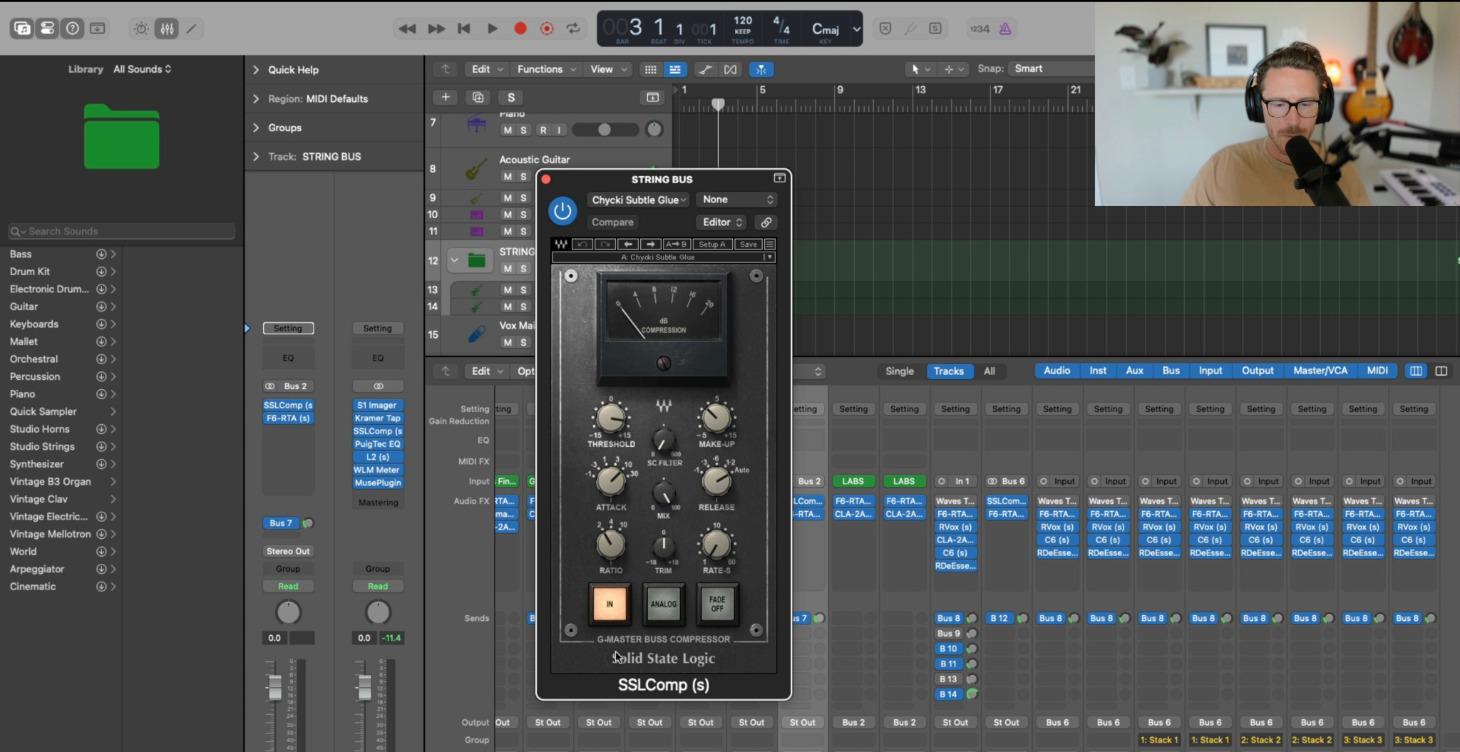This screenshot has width=1460, height=752.
Task: Open the Editors pencil button
Action: pos(191,28)
